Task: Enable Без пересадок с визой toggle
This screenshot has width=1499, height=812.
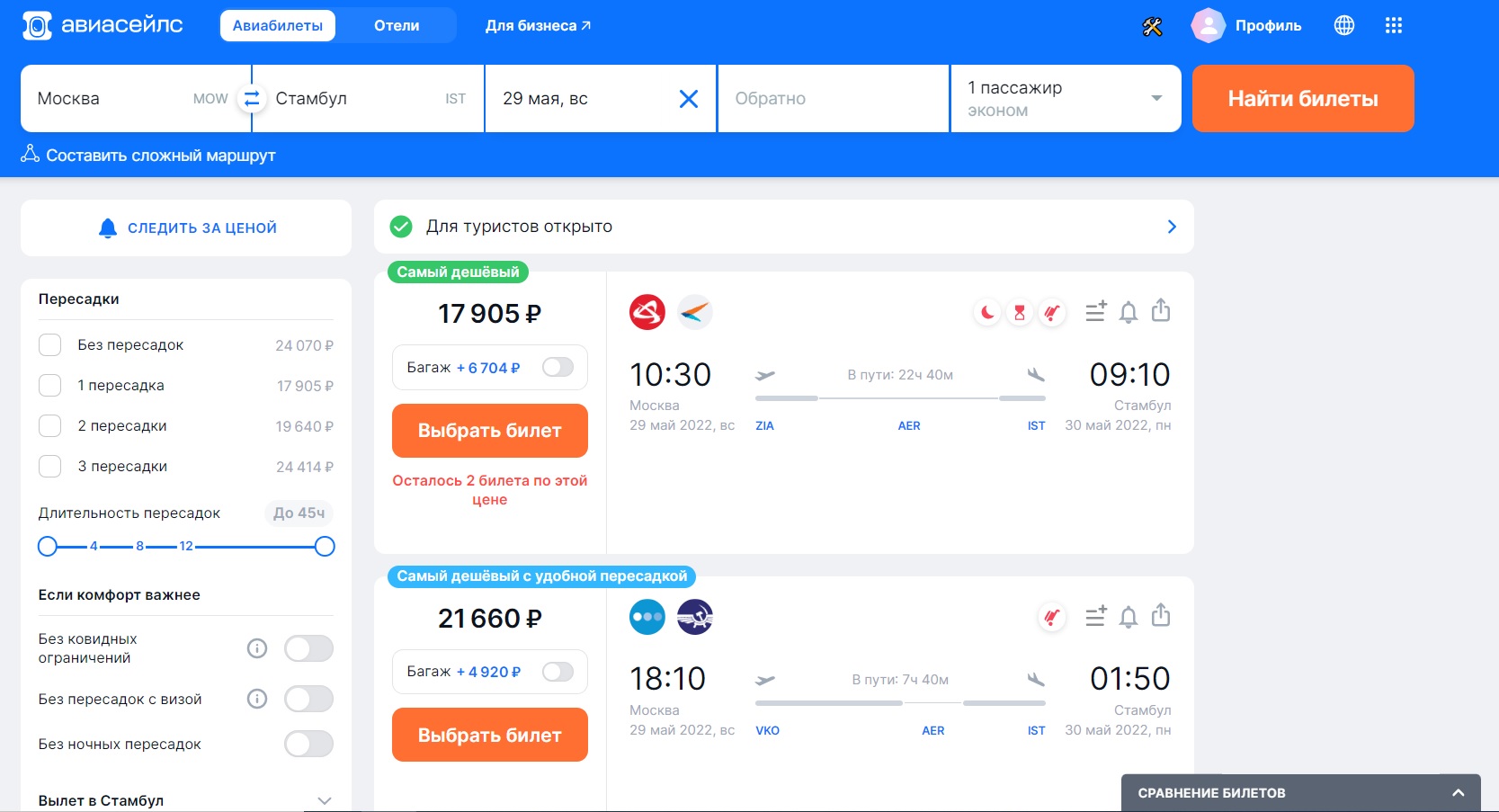Action: (308, 699)
